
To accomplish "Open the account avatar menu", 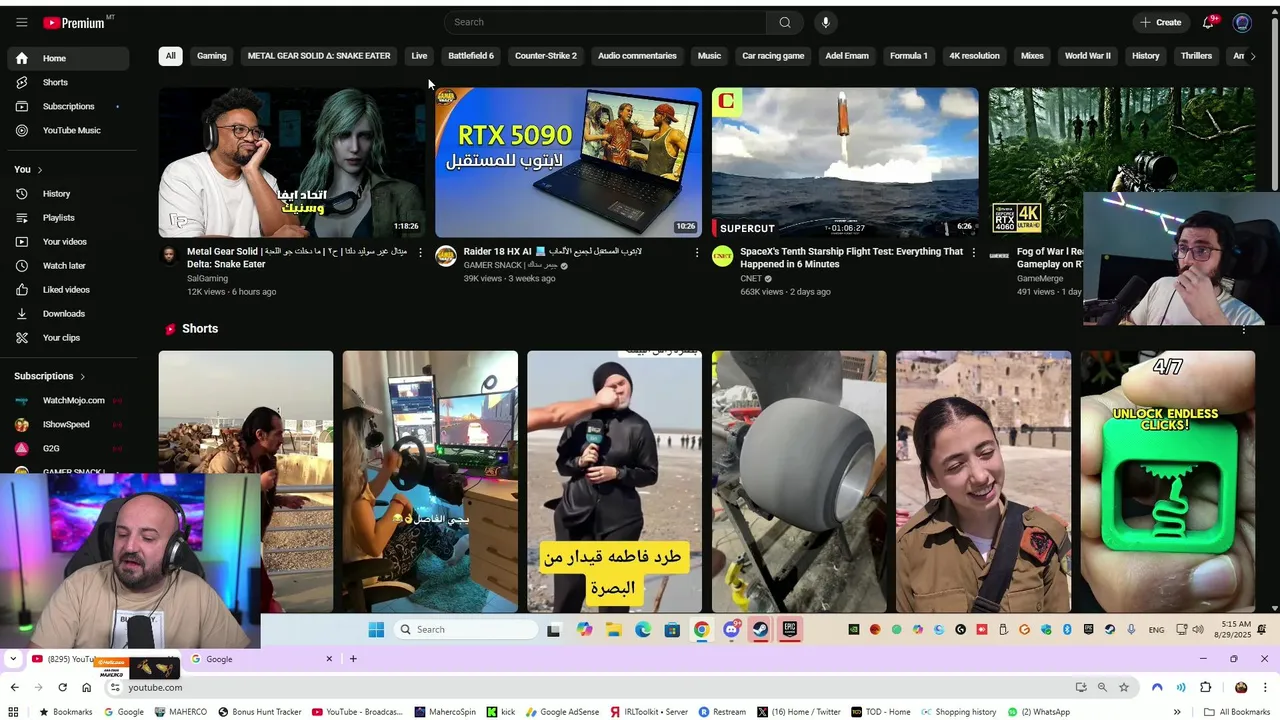I will tap(1242, 22).
